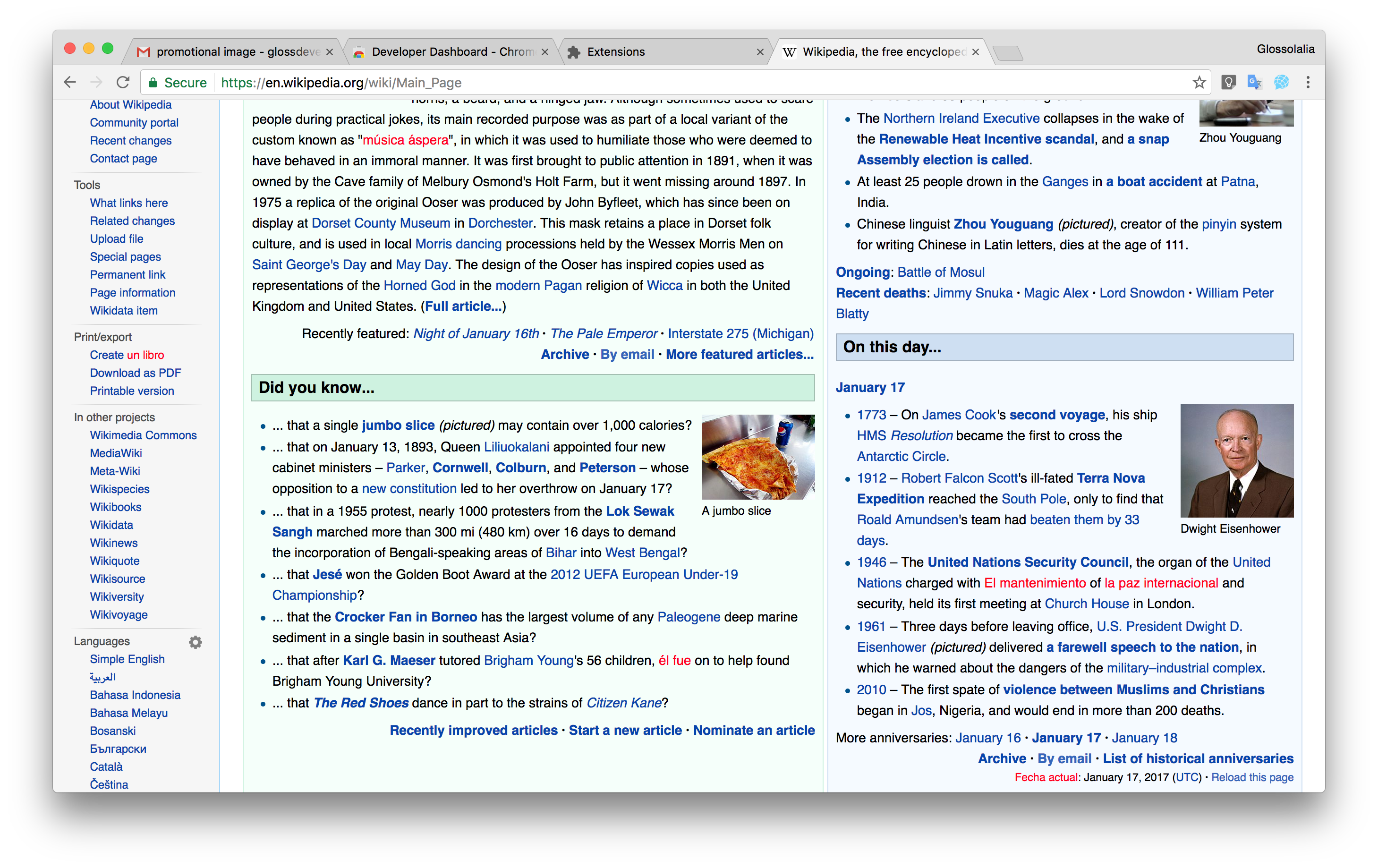Image resolution: width=1378 pixels, height=868 pixels.
Task: Switch to the Developer Dashboard tab
Action: click(x=451, y=51)
